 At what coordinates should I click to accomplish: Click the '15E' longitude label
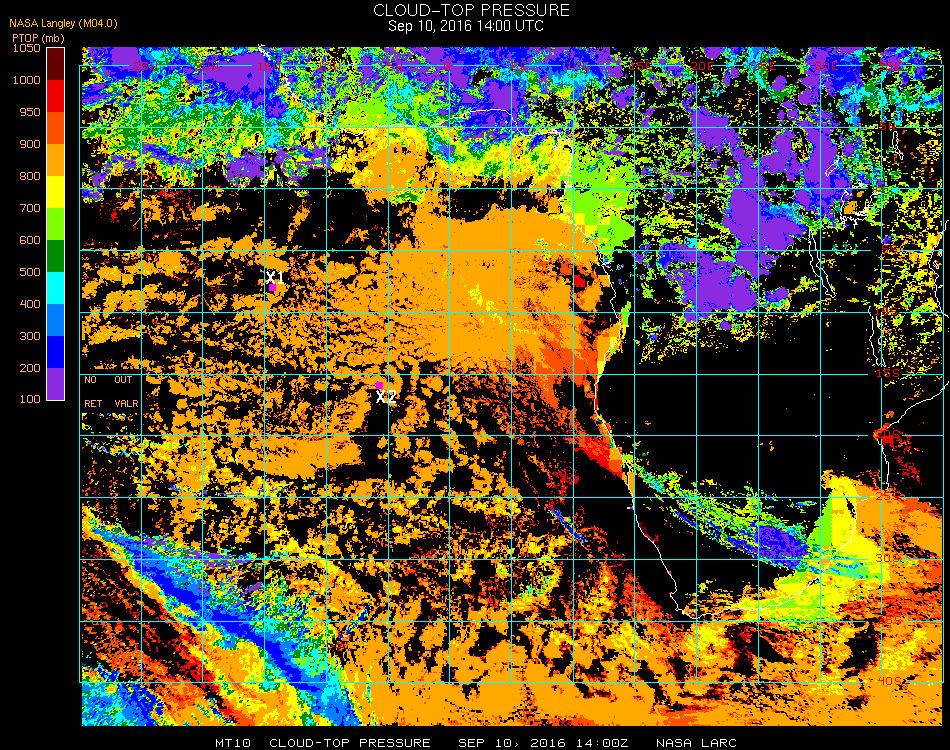point(640,65)
